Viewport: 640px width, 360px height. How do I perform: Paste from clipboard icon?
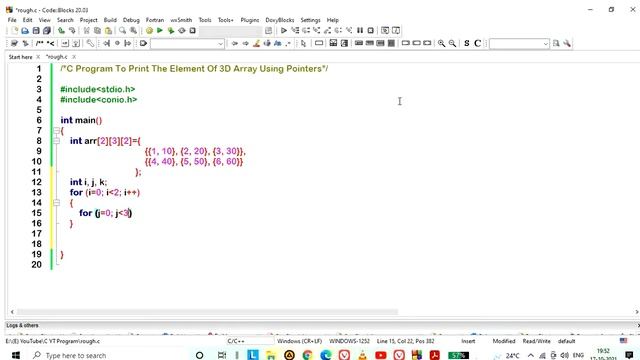[108, 31]
